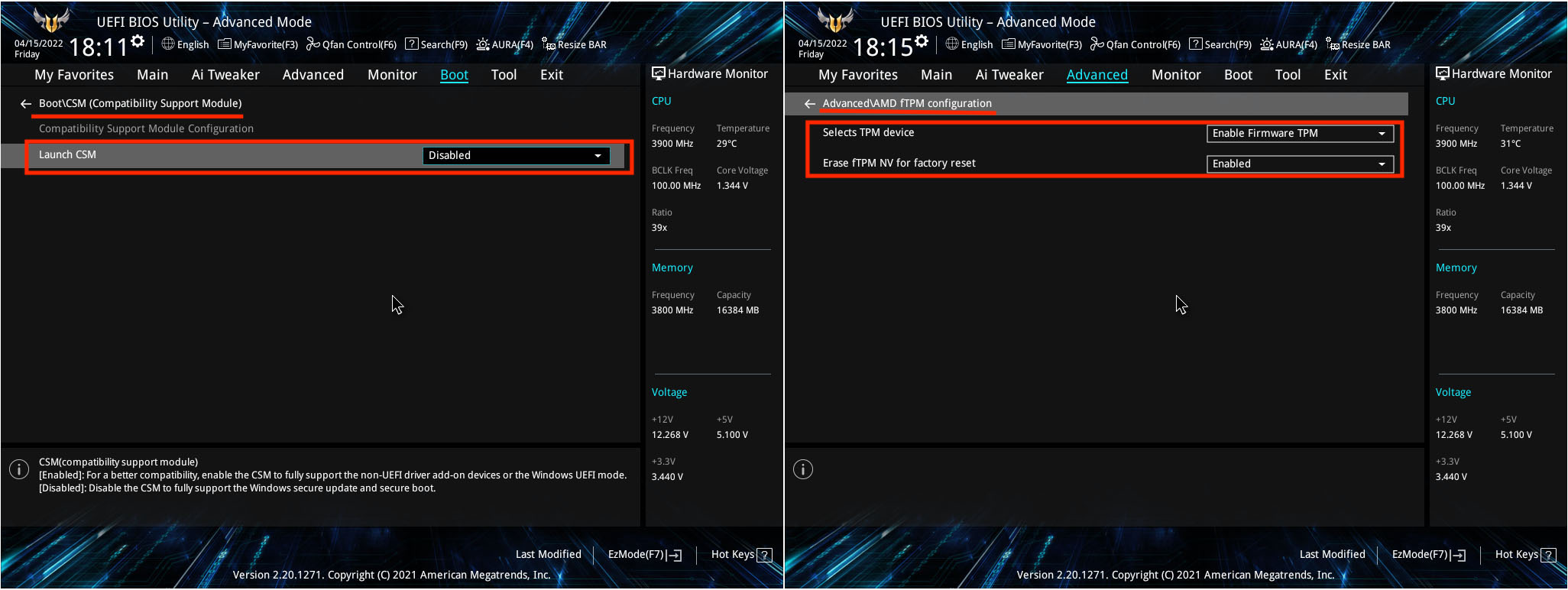
Task: Click the globe language icon in right BIOS
Action: [x=952, y=44]
